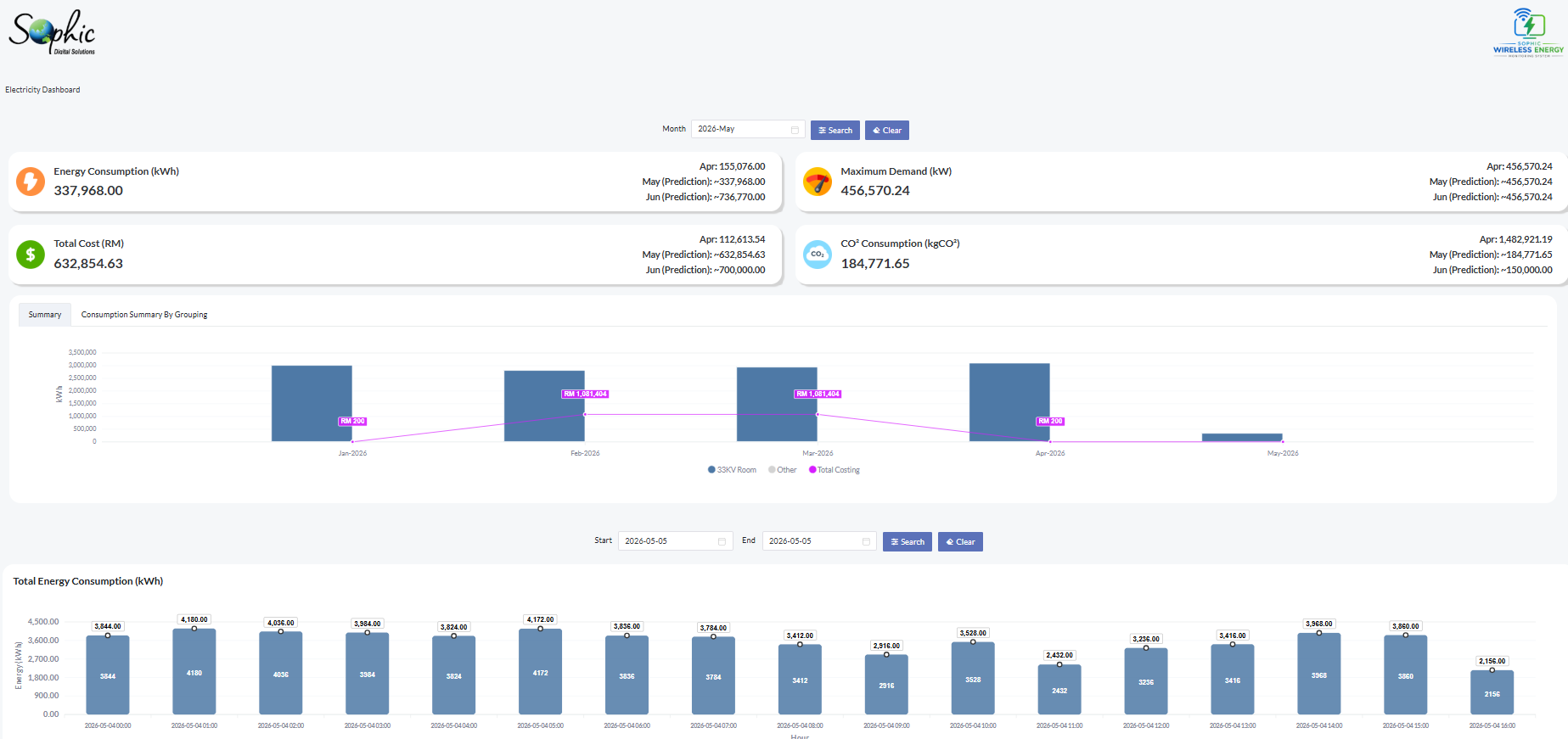Image resolution: width=1568 pixels, height=739 pixels.
Task: Toggle the Total Costing legend series
Action: [835, 470]
